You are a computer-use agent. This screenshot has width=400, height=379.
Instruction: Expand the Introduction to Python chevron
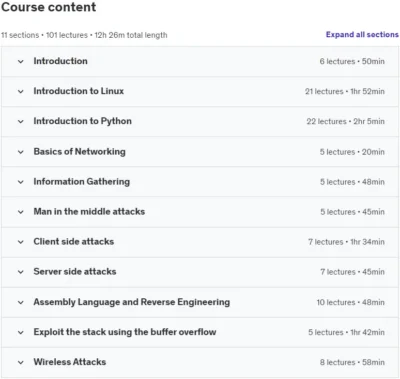click(21, 121)
